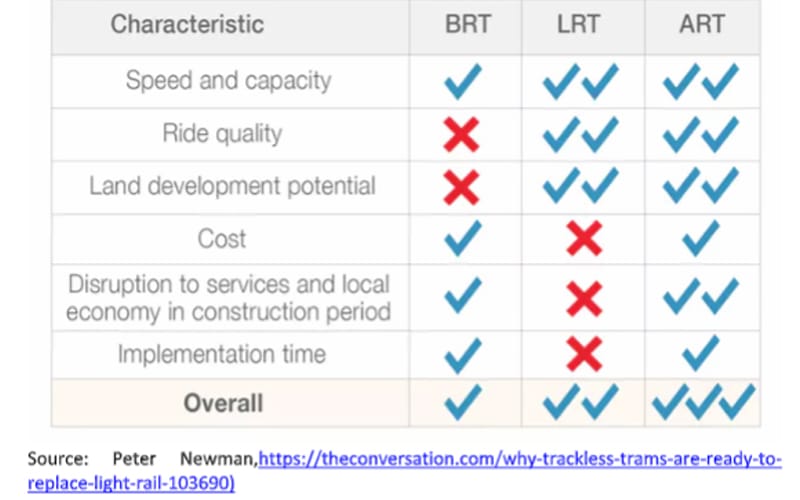The height and width of the screenshot is (500, 800).
Task: Click the LRT disruption row red cross
Action: click(584, 297)
